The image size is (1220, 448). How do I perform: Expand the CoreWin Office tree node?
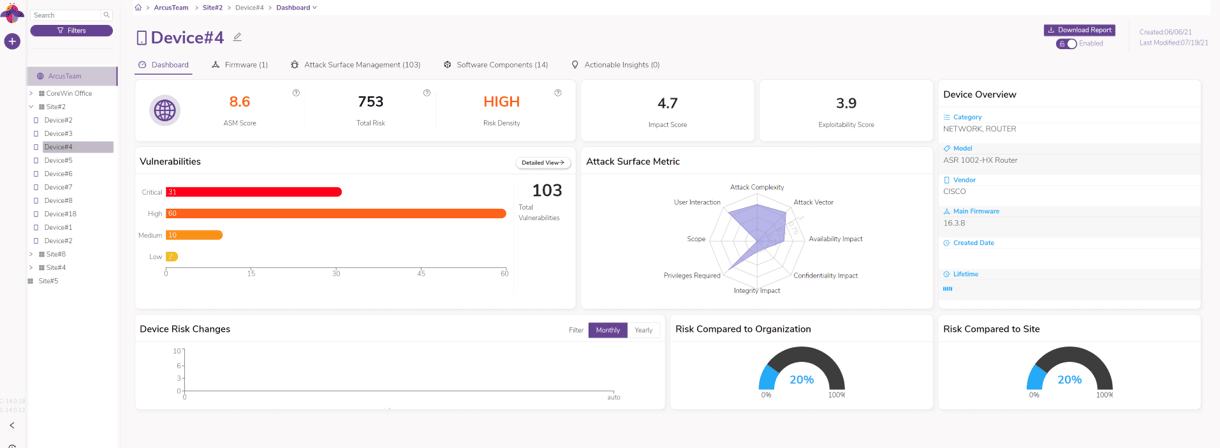click(31, 93)
